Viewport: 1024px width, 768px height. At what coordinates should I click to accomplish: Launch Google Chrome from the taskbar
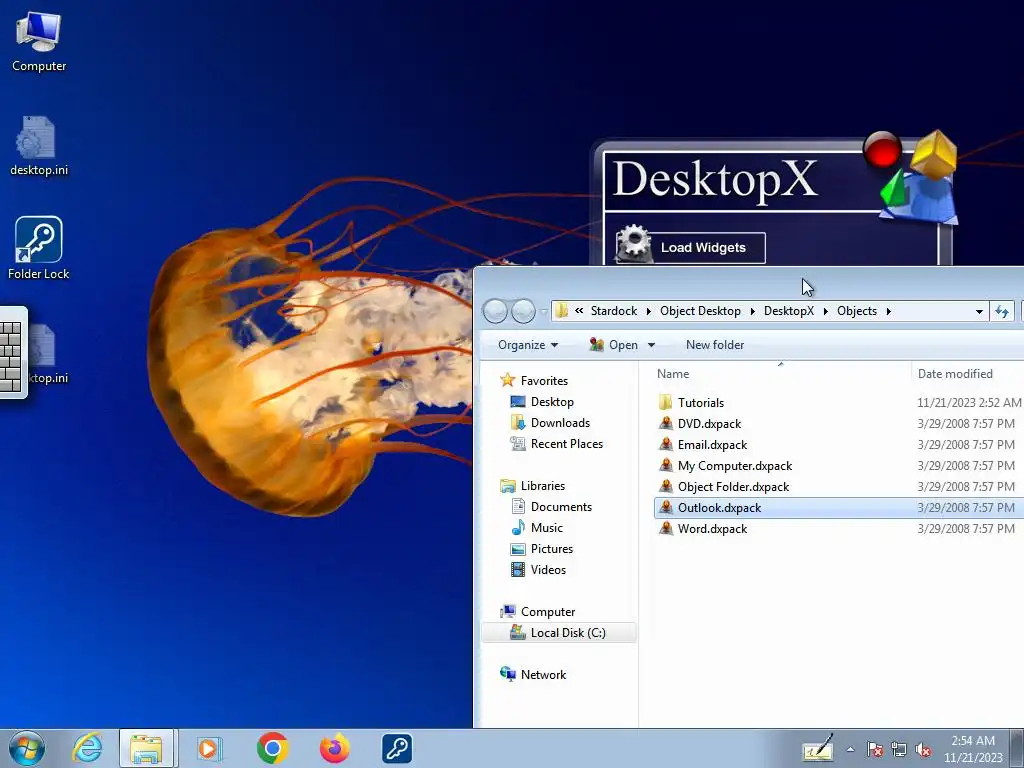[x=272, y=748]
